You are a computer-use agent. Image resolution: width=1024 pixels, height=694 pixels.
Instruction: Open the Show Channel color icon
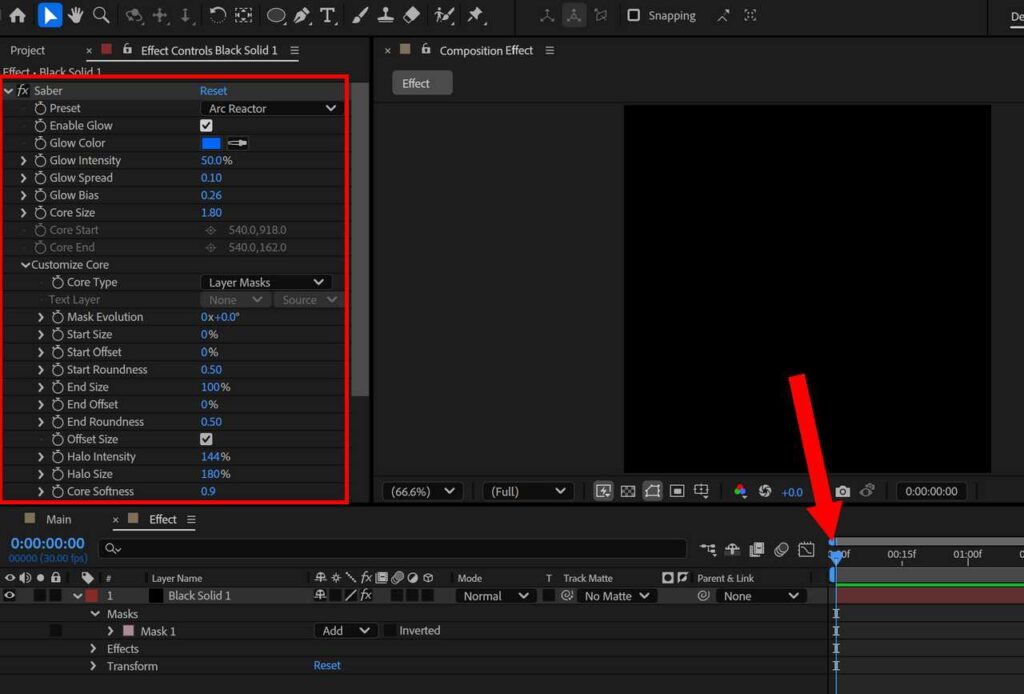[x=740, y=491]
